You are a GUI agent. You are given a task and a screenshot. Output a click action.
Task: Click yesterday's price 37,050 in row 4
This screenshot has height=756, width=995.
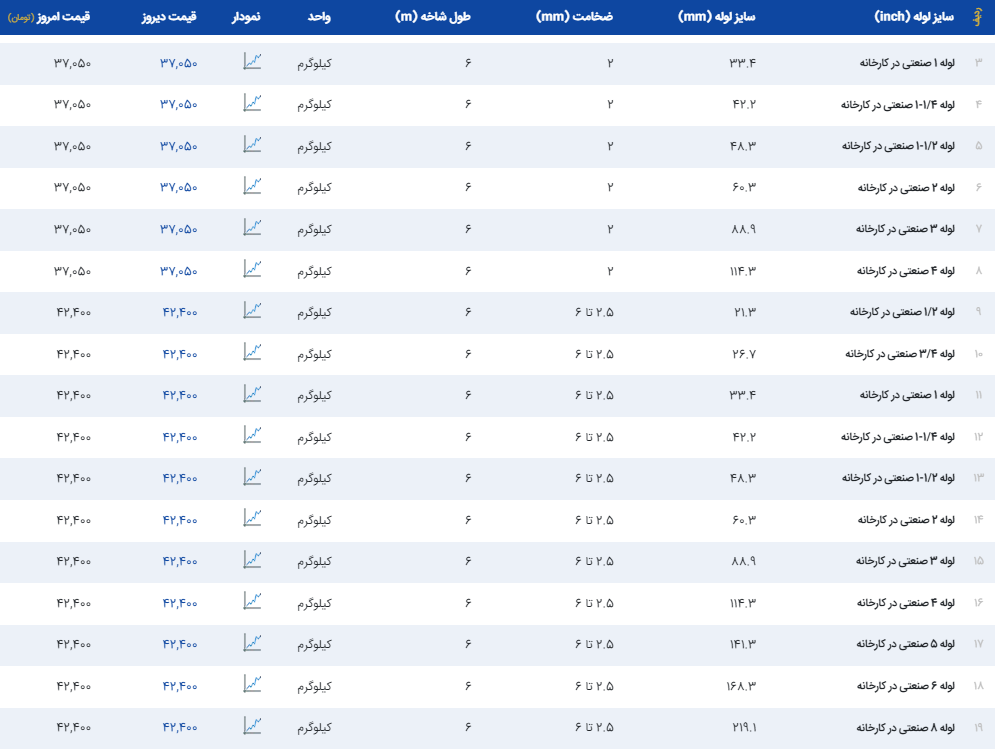pos(179,104)
